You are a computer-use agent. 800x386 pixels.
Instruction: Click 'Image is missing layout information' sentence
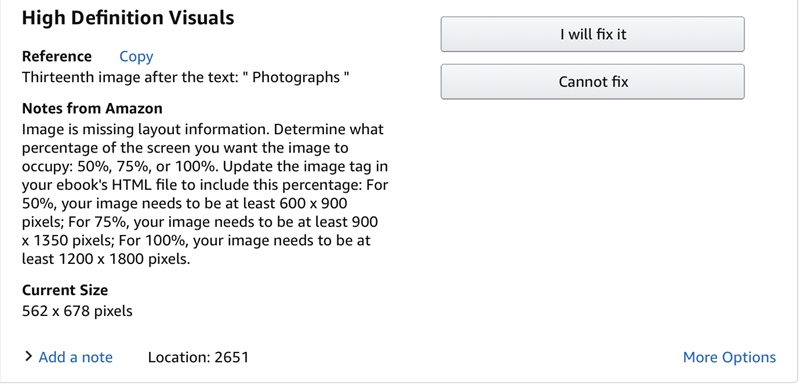coord(146,130)
